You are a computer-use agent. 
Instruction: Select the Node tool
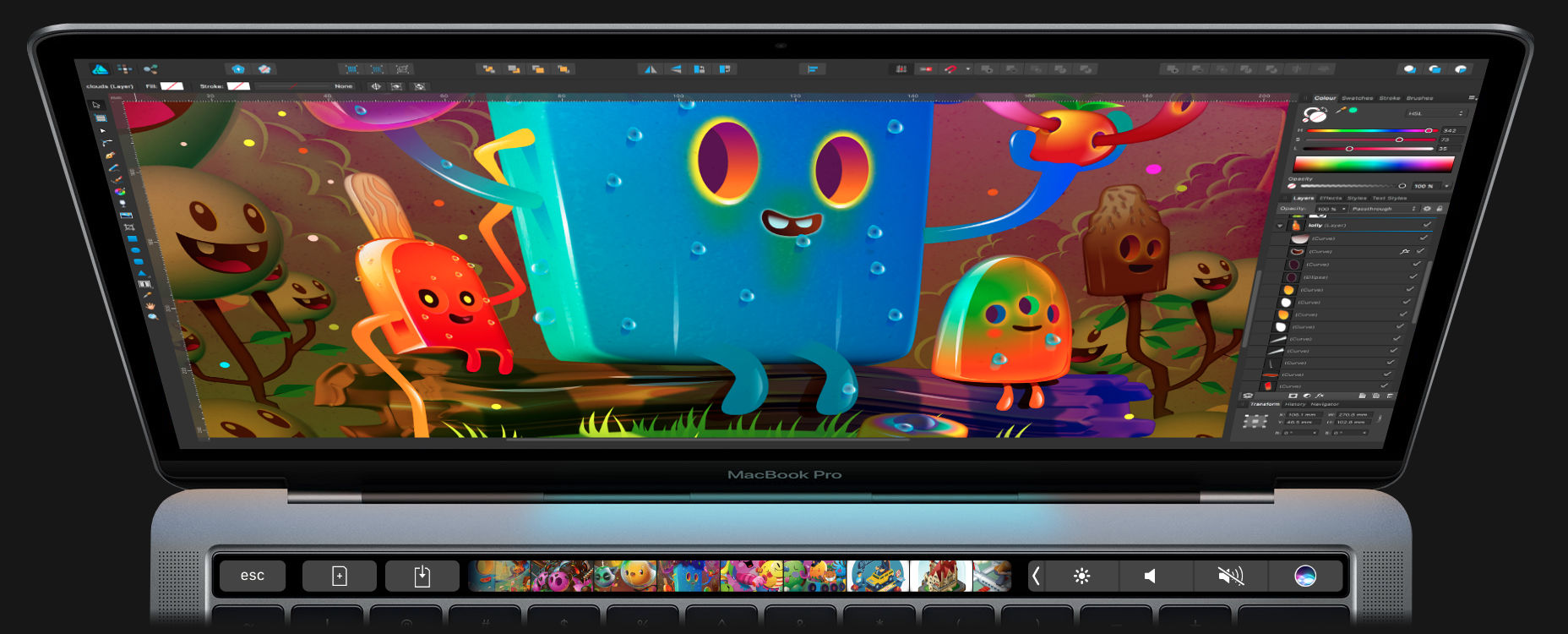[104, 131]
